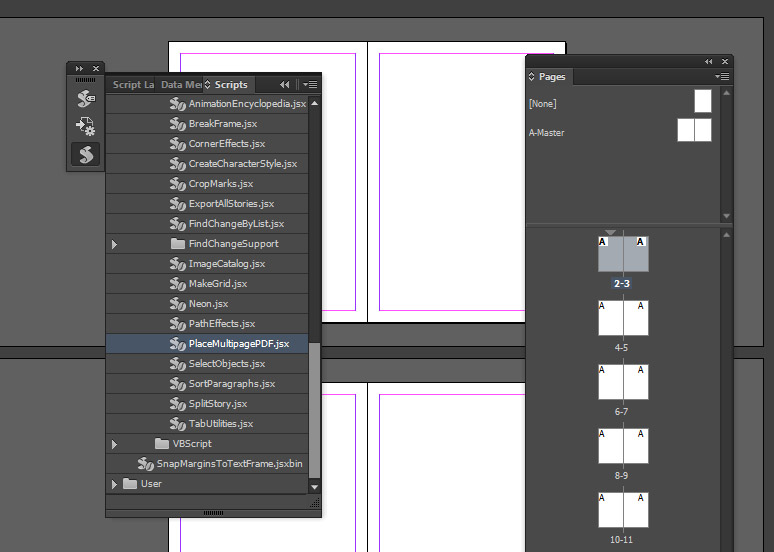Select CropMarks.jsx script
Screen dimensions: 774x552
pyautogui.click(x=207, y=184)
